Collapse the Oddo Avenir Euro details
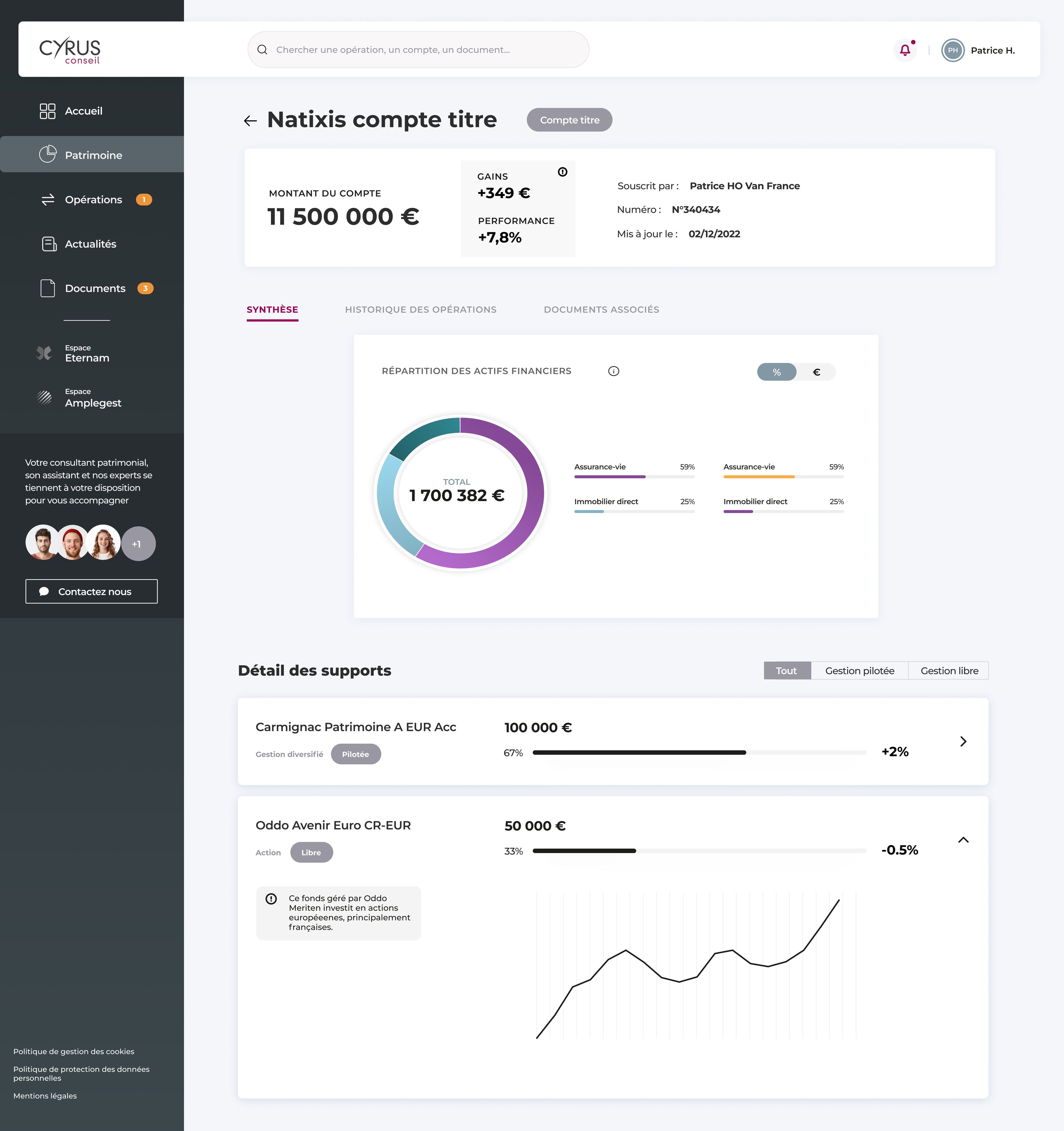This screenshot has height=1131, width=1064. 963,840
